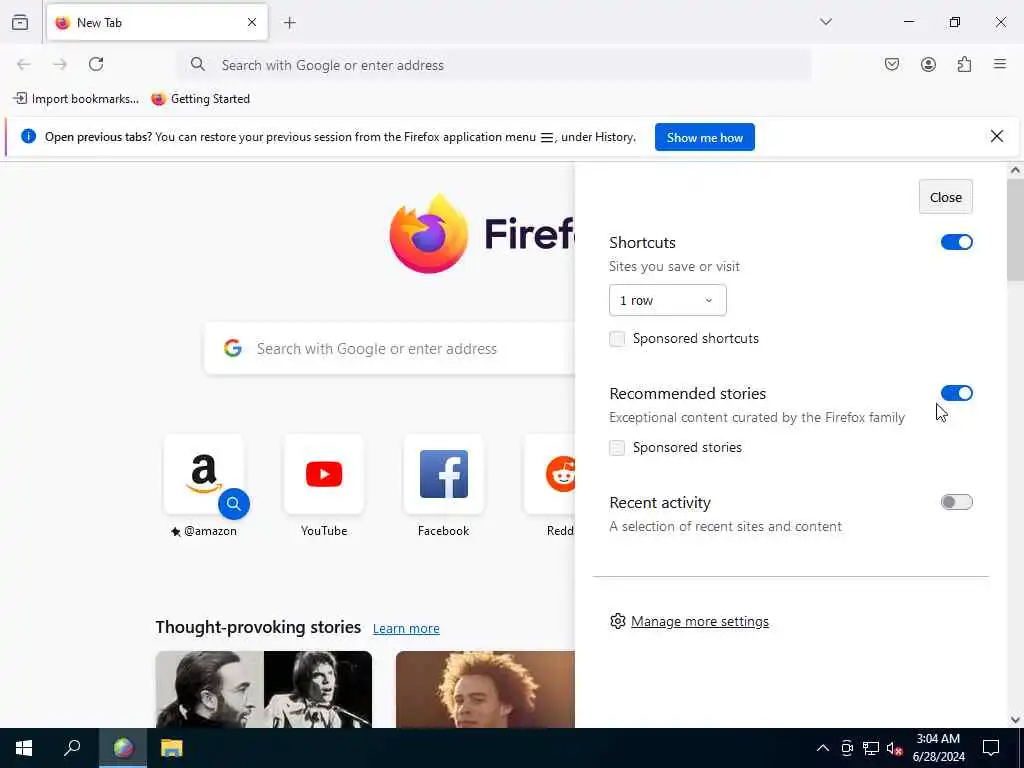Click the Learn more stories link
1024x768 pixels.
coord(406,628)
